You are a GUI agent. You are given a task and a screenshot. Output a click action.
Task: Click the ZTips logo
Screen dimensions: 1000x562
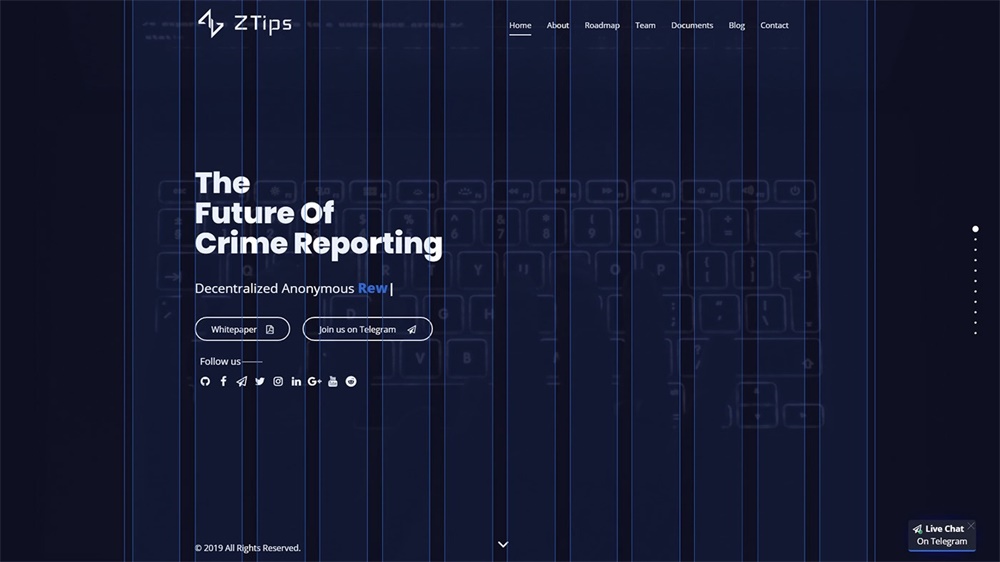pos(245,24)
